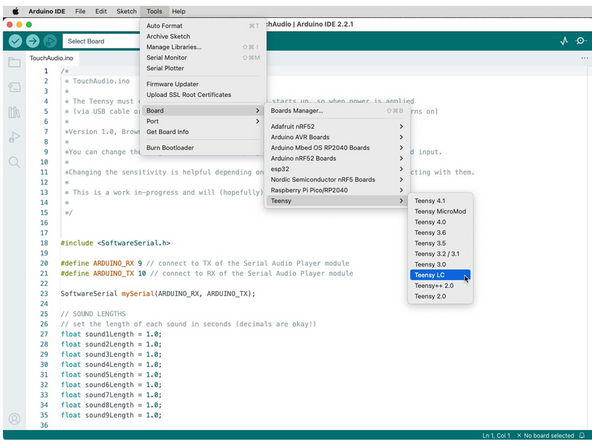Open the Serial Monitor toolbar icon
The width and height of the screenshot is (592, 444).
(581, 41)
